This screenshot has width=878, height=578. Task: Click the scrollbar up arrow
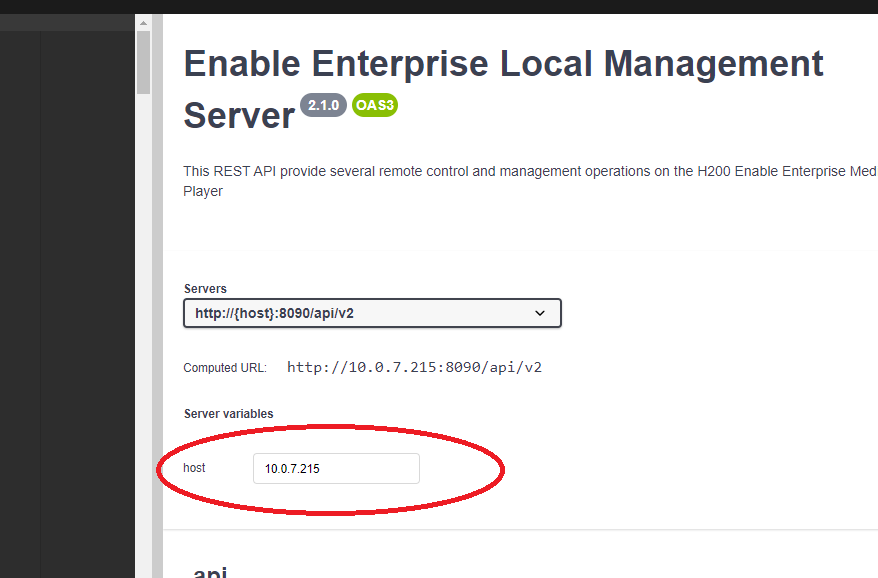[x=143, y=22]
